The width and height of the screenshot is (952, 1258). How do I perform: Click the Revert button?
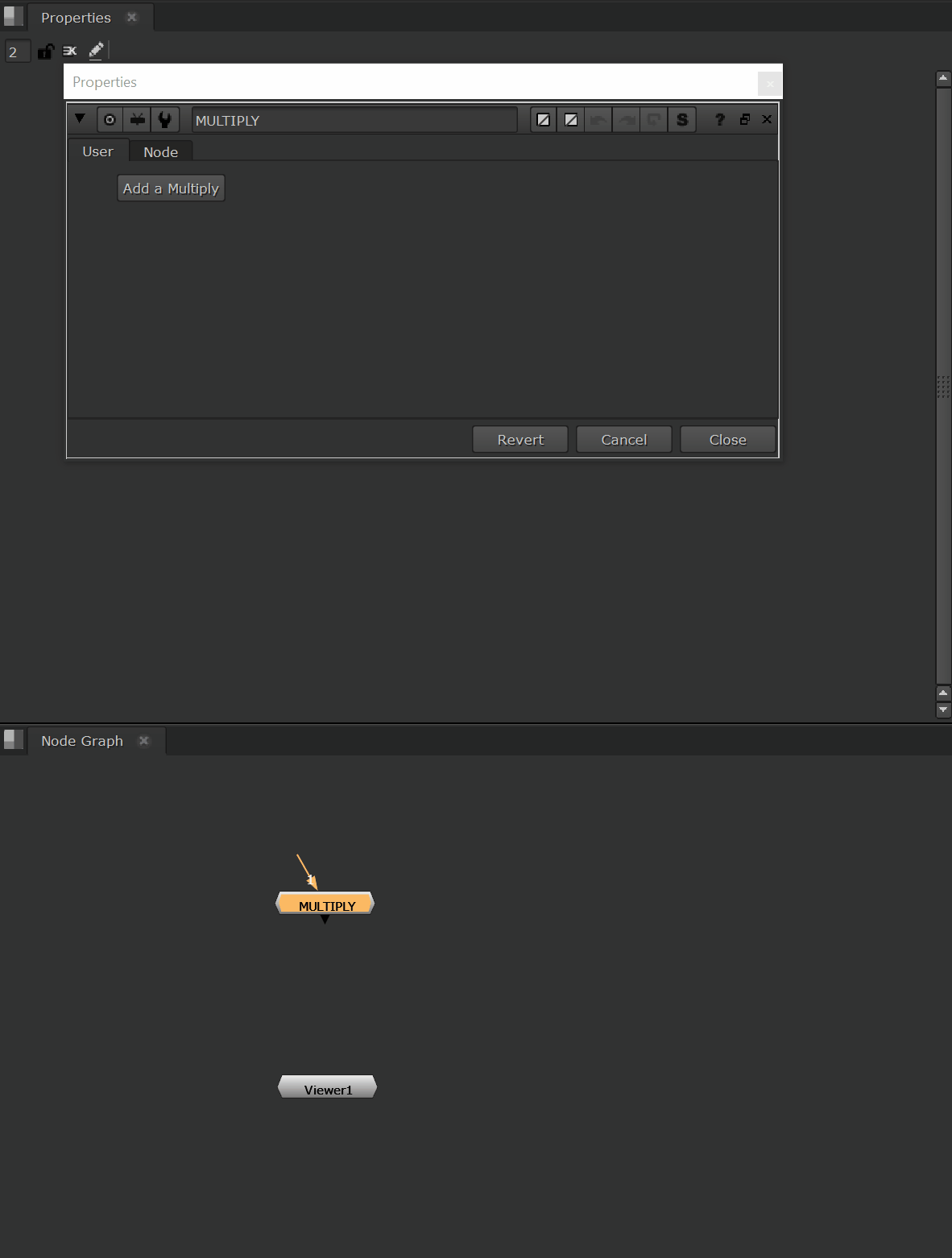(520, 440)
